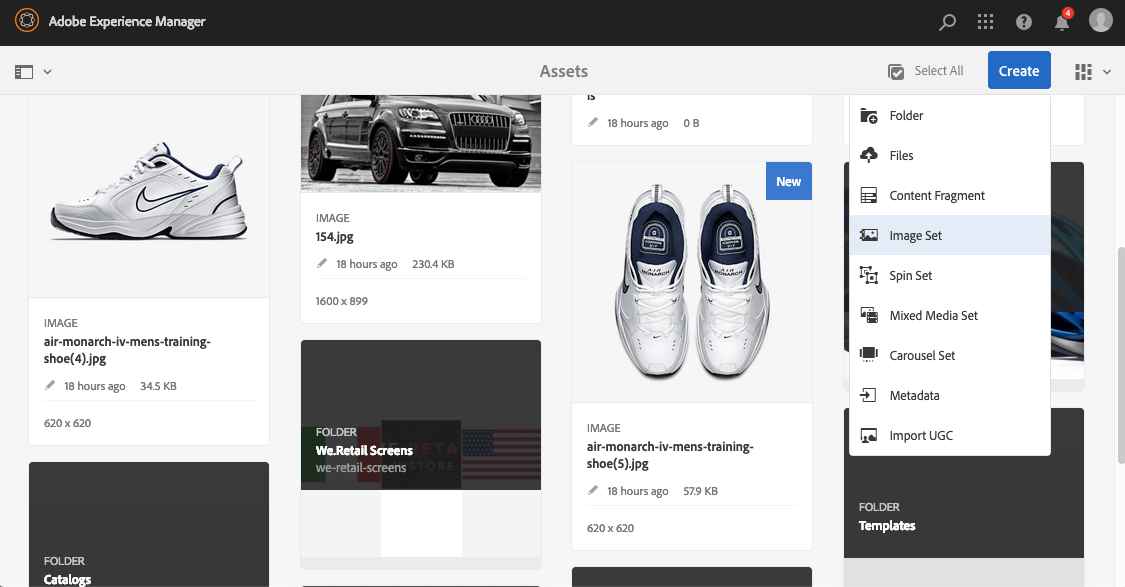
Task: Click pencil icon on shoe(5).jpg card
Action: pyautogui.click(x=593, y=490)
